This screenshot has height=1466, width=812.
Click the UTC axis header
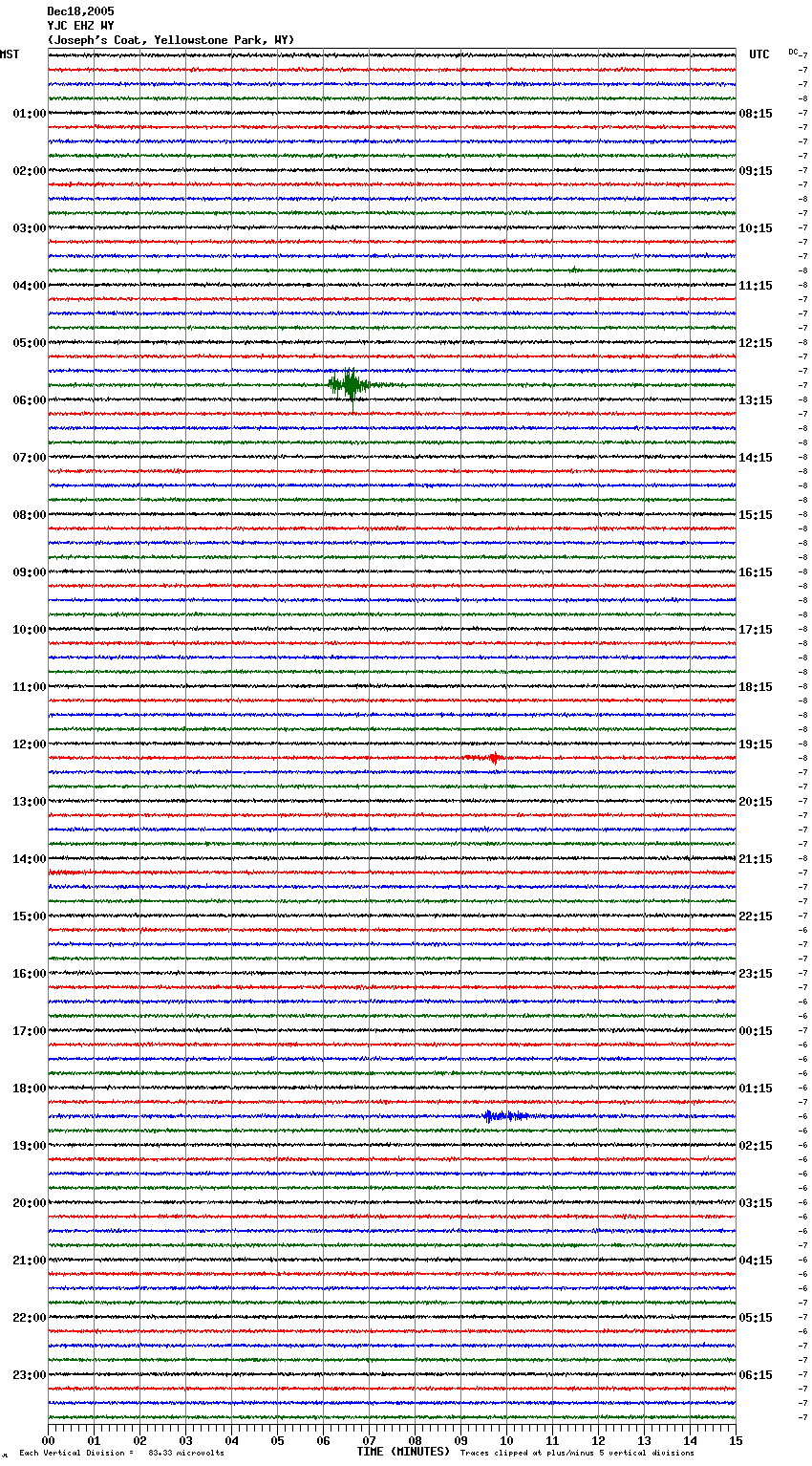pyautogui.click(x=759, y=54)
